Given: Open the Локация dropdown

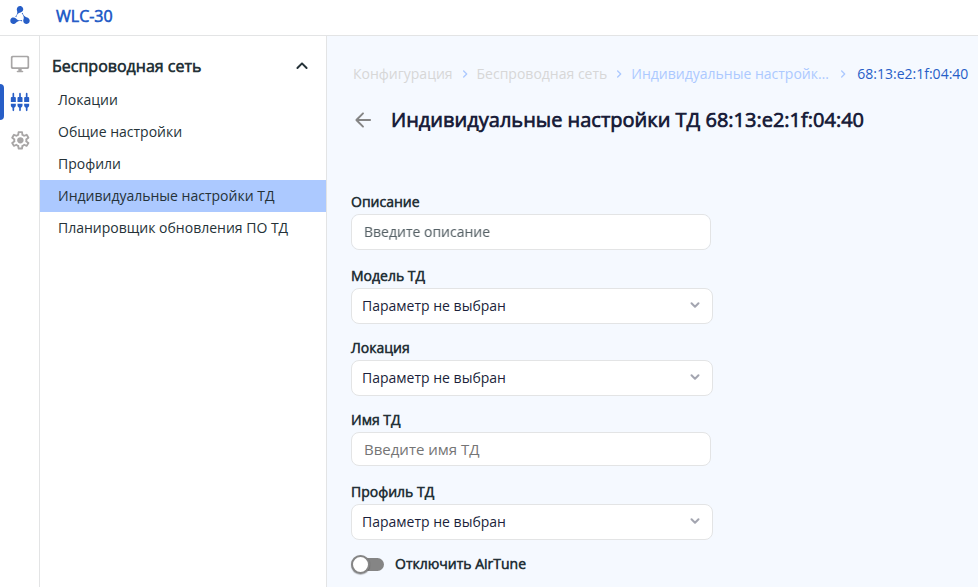Looking at the screenshot, I should pos(531,378).
